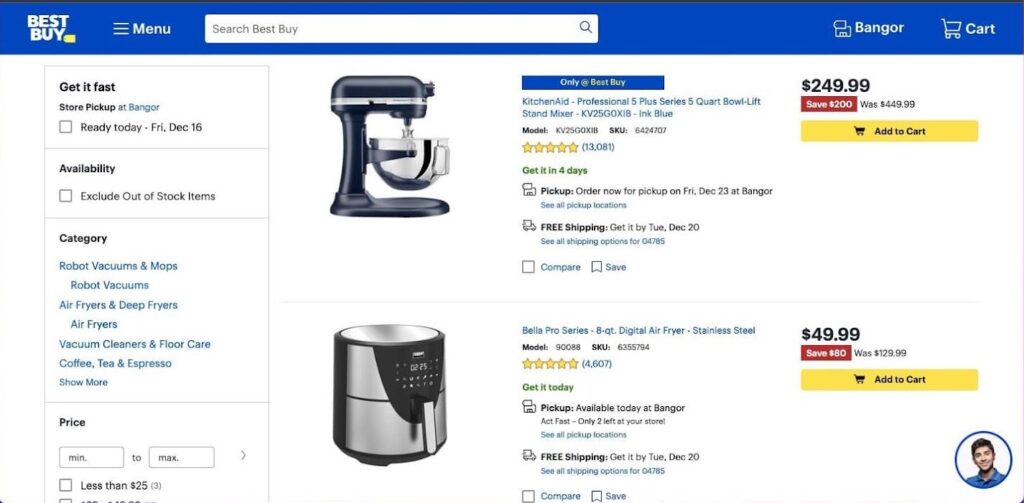Click the KitchenAid mixer star rating

[x=550, y=148]
